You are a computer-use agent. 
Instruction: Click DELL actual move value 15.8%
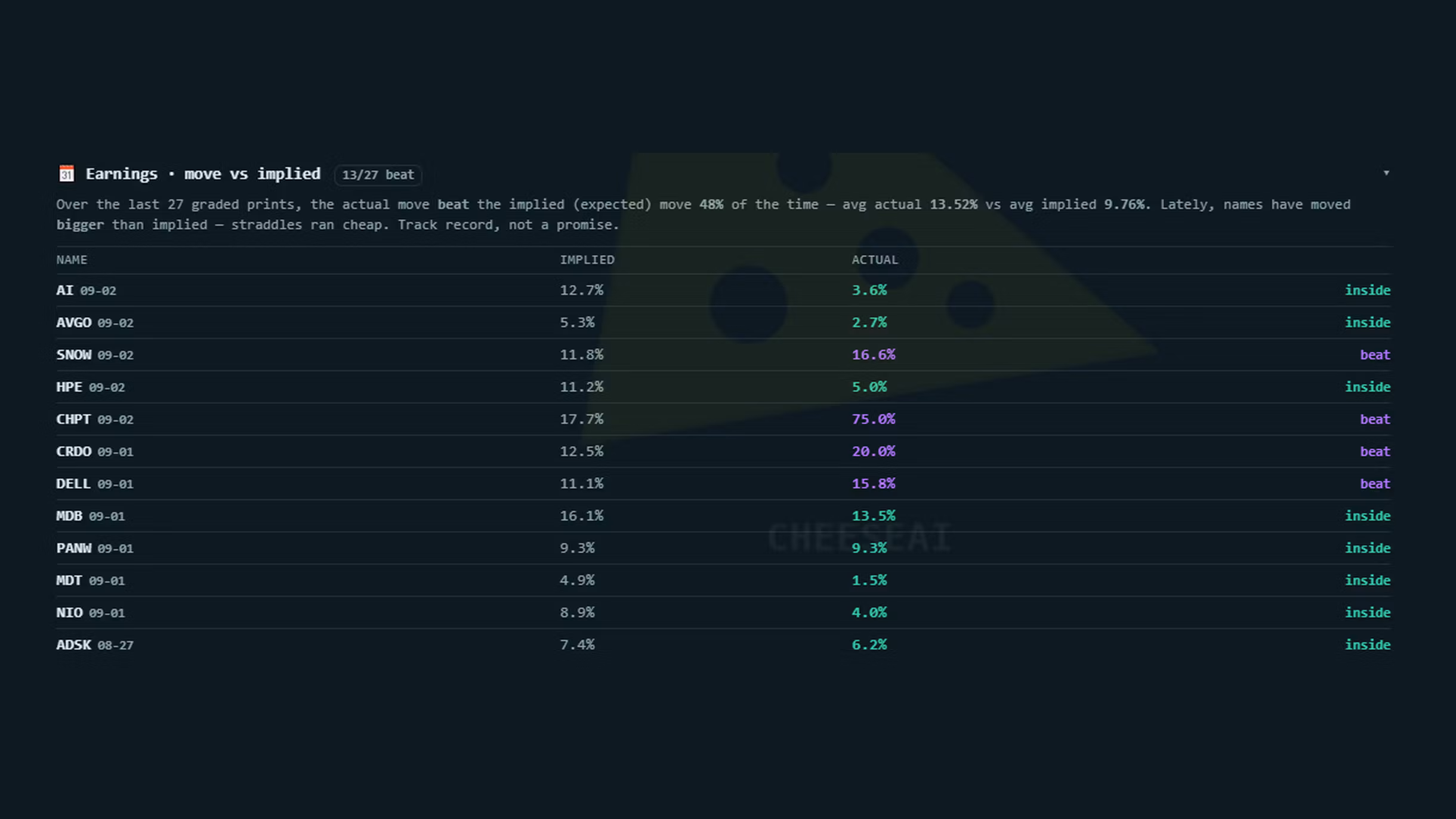pyautogui.click(x=874, y=484)
